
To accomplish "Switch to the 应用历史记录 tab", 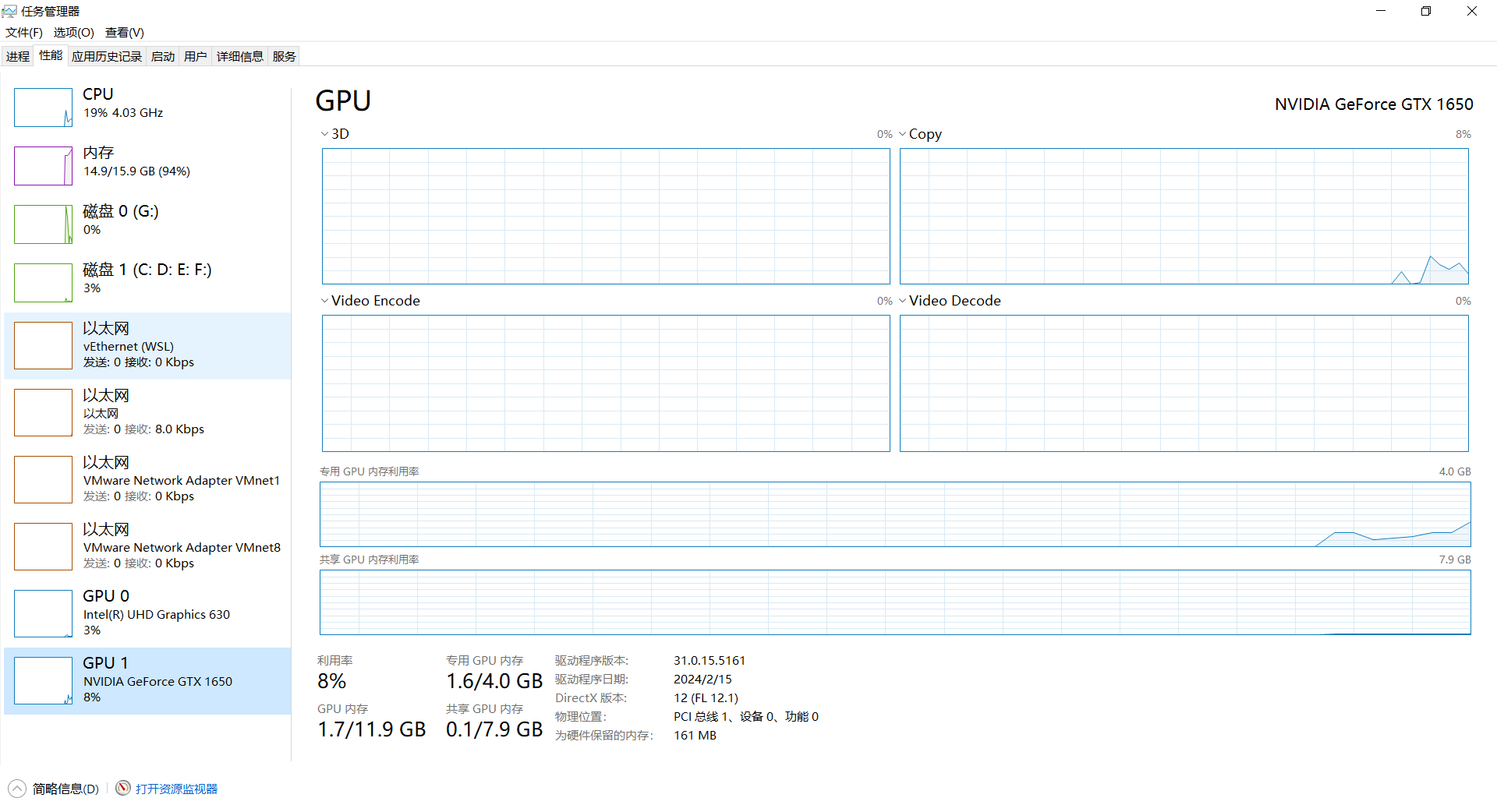I will tap(107, 56).
